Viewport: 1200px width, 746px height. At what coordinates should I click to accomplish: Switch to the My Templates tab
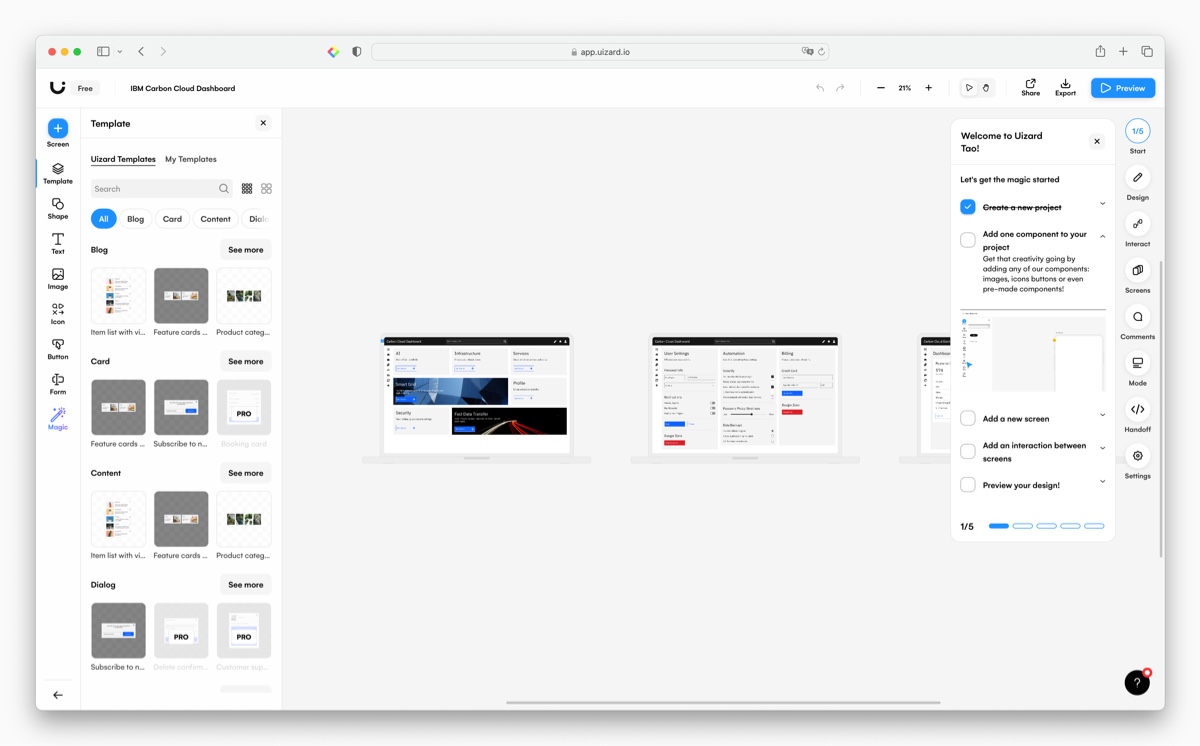190,159
